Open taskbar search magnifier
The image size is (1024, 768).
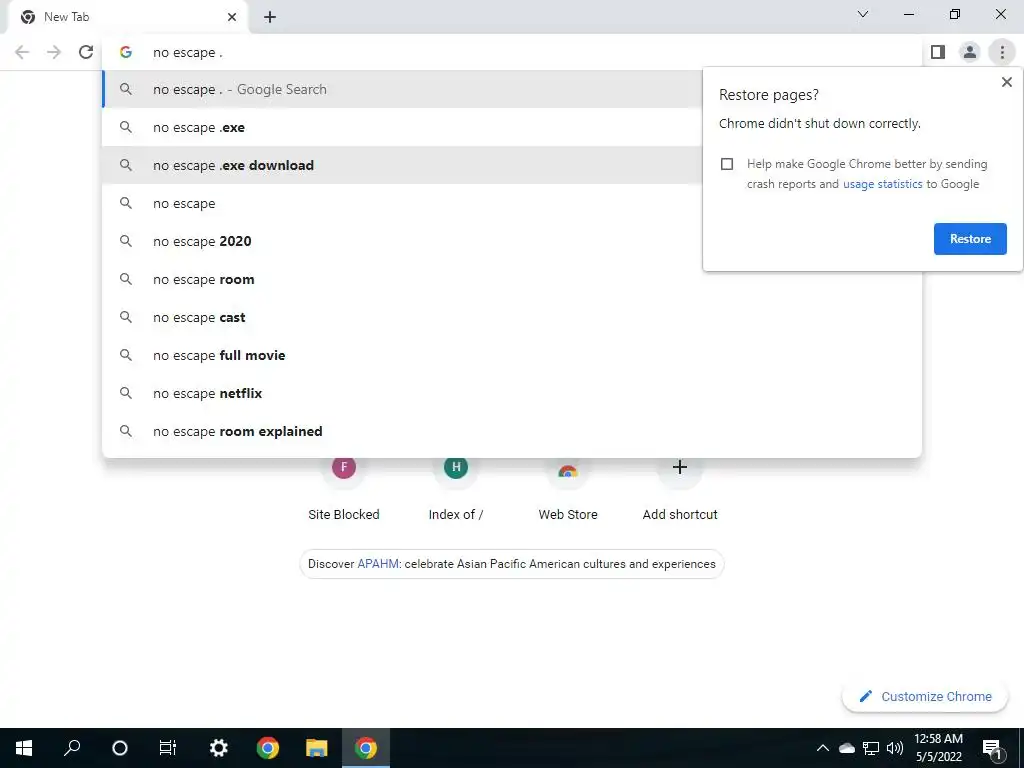[72, 748]
